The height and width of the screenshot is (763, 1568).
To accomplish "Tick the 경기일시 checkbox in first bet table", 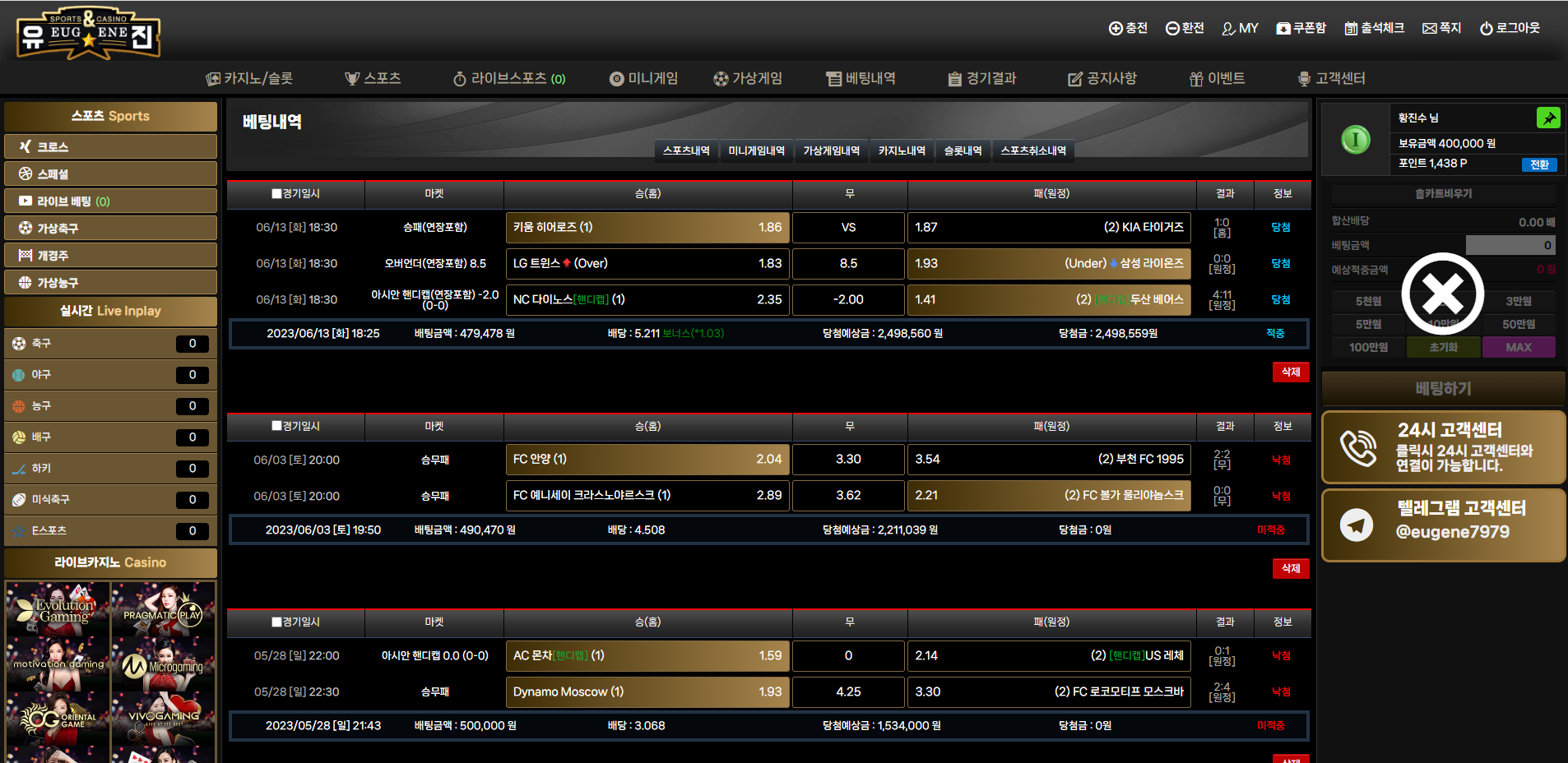I will (x=277, y=194).
